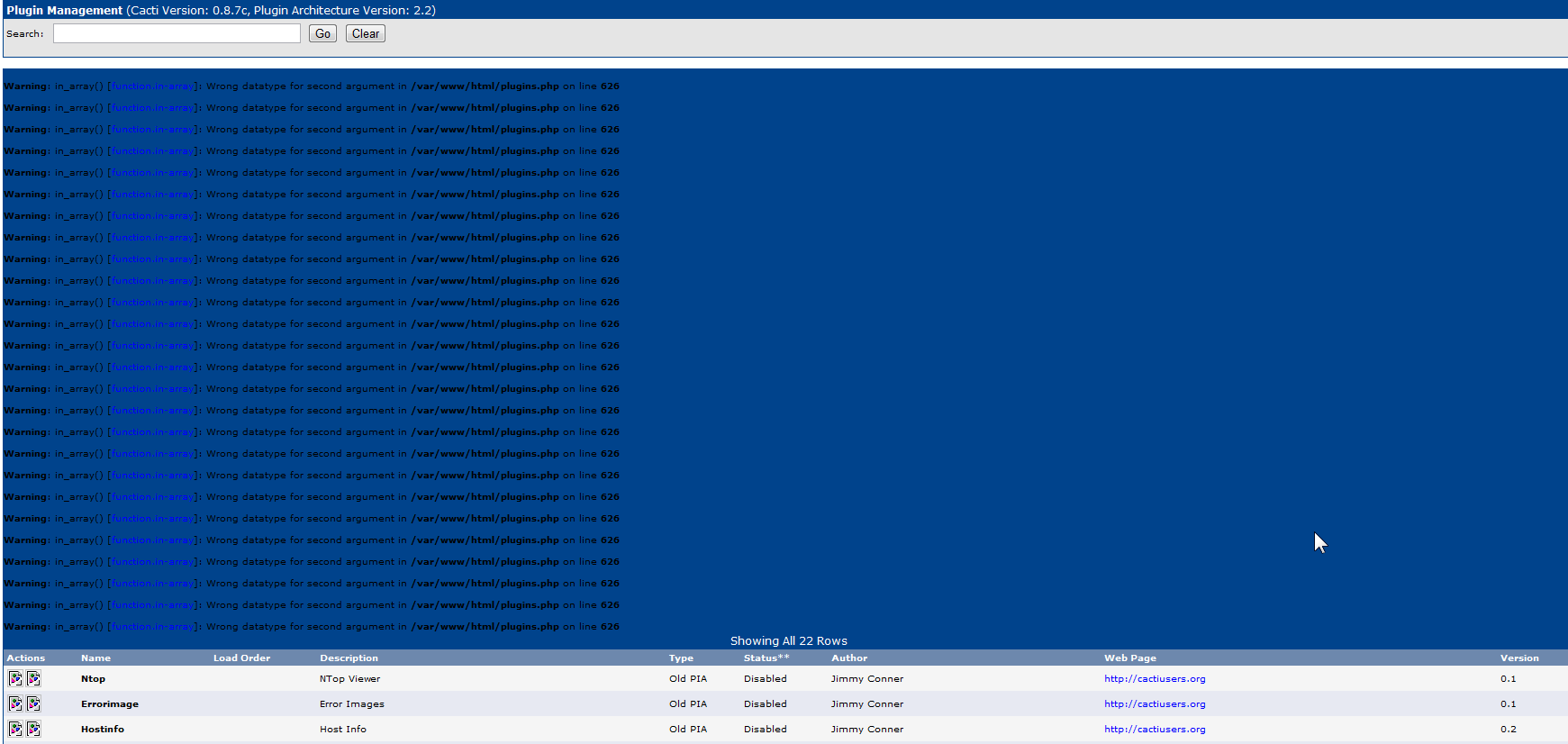Select the Hostinfo plugin name

click(x=103, y=730)
